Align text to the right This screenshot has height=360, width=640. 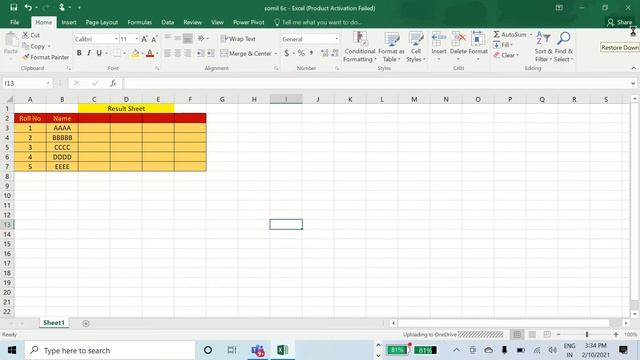pyautogui.click(x=187, y=53)
